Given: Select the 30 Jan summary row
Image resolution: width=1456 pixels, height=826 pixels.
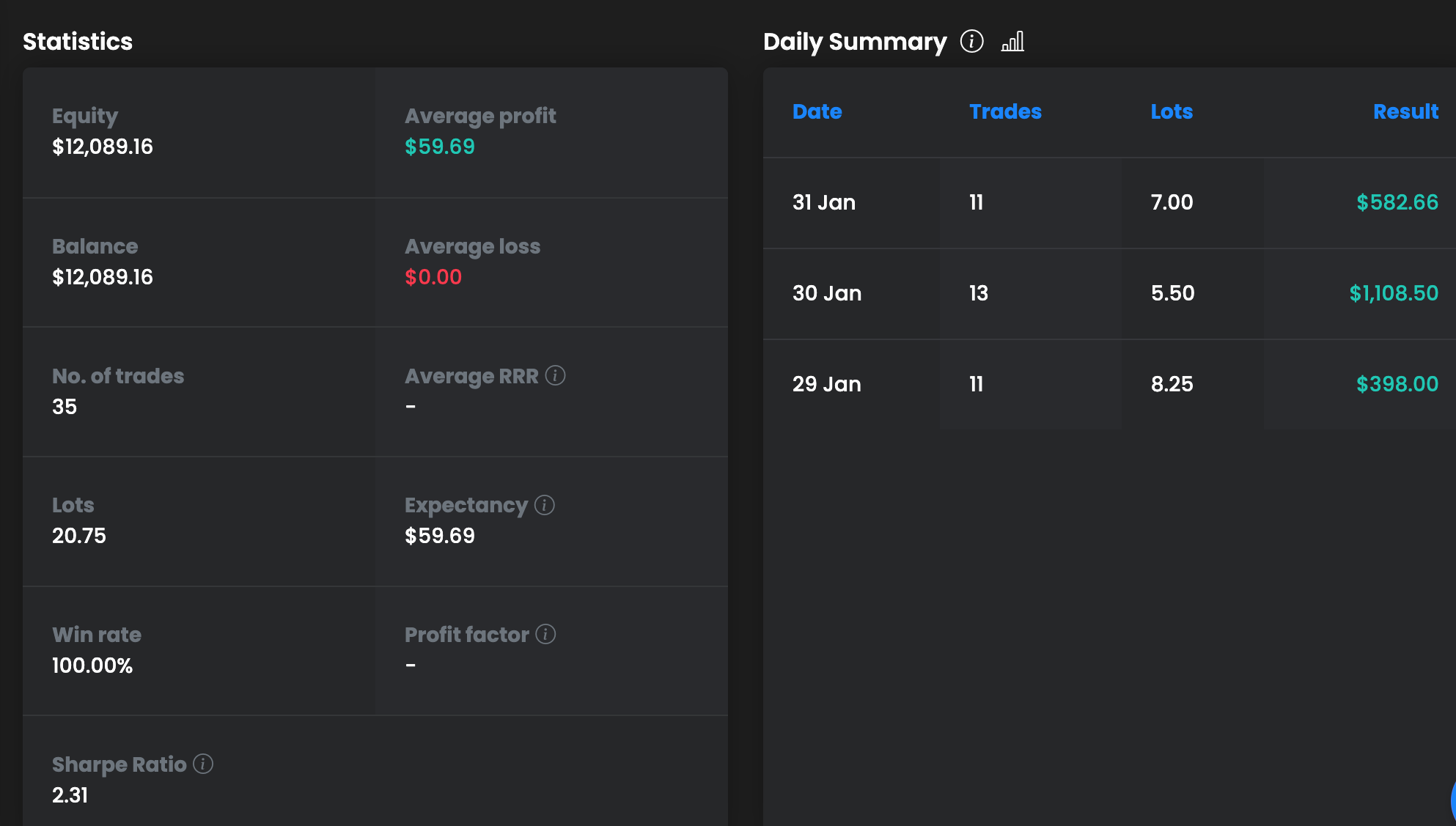Looking at the screenshot, I should [826, 293].
